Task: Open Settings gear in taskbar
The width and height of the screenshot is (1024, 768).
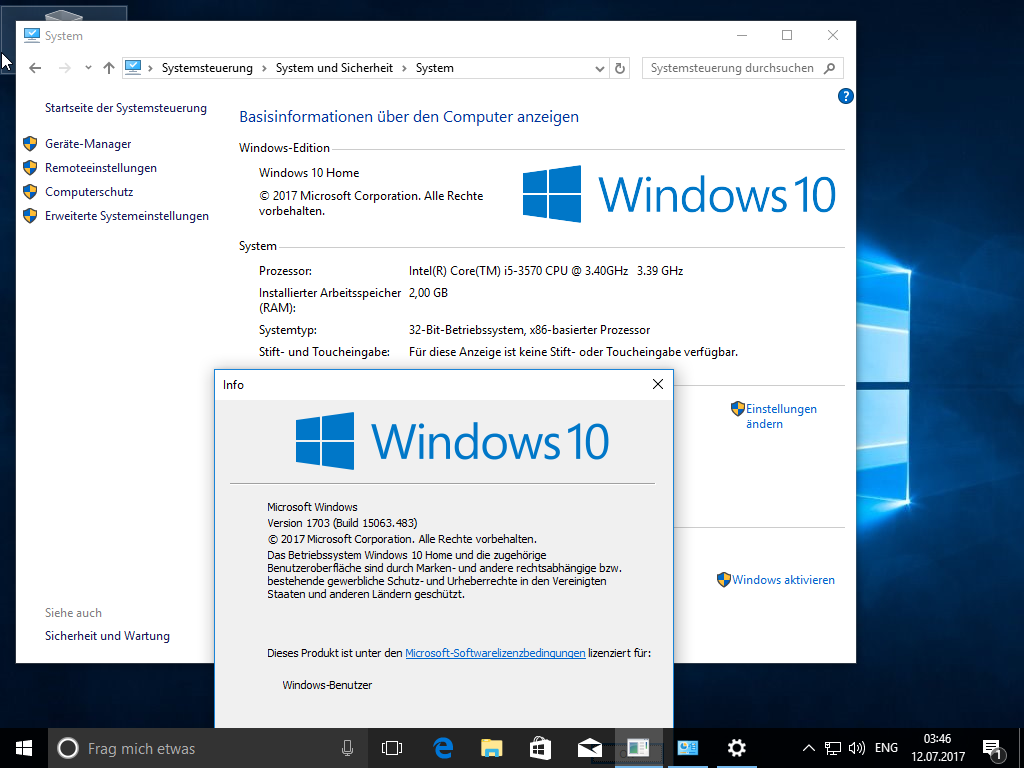Action: (737, 748)
